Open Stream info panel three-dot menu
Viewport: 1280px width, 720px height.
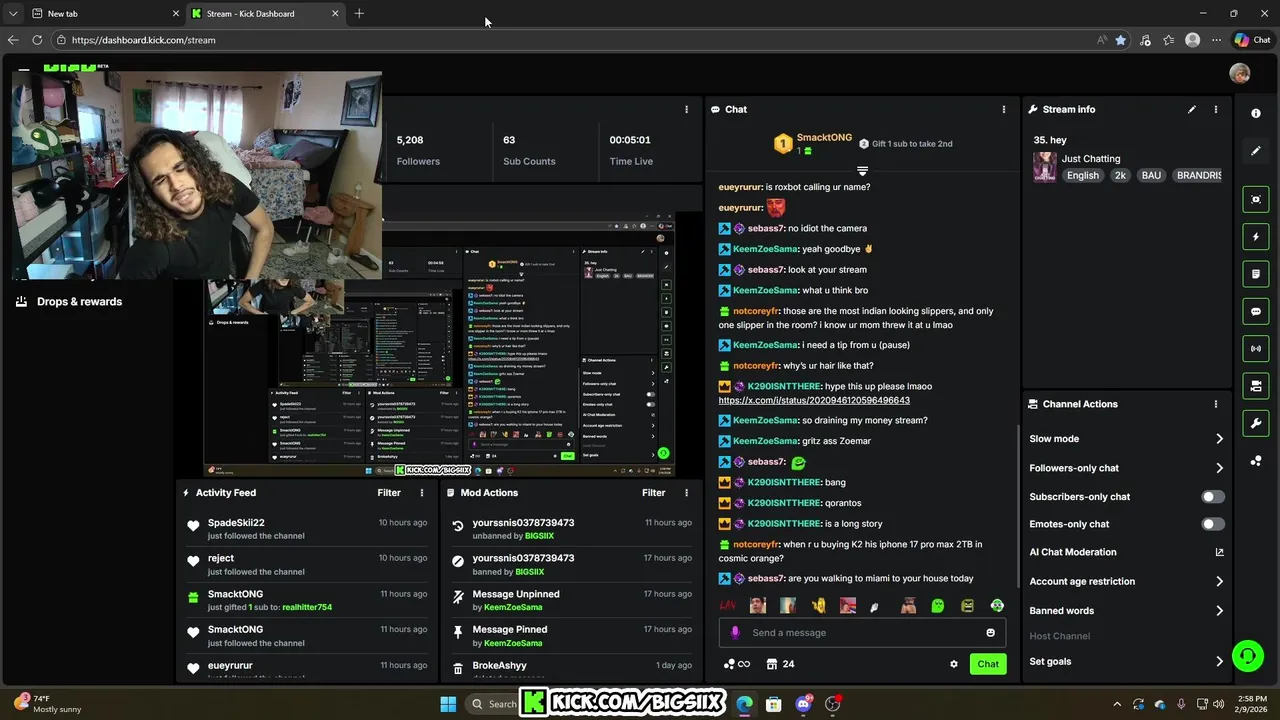point(1216,109)
